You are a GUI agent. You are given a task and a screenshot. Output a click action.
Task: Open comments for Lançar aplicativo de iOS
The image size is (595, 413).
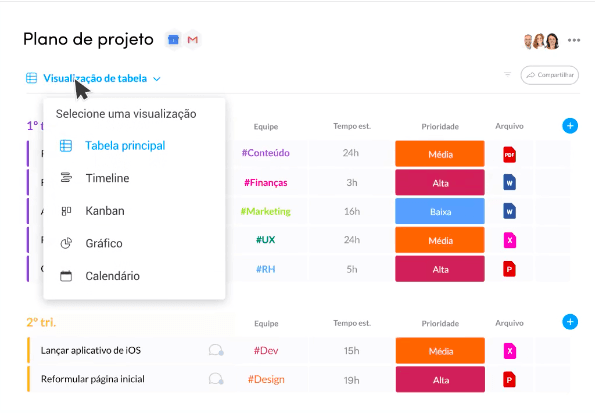coord(216,350)
